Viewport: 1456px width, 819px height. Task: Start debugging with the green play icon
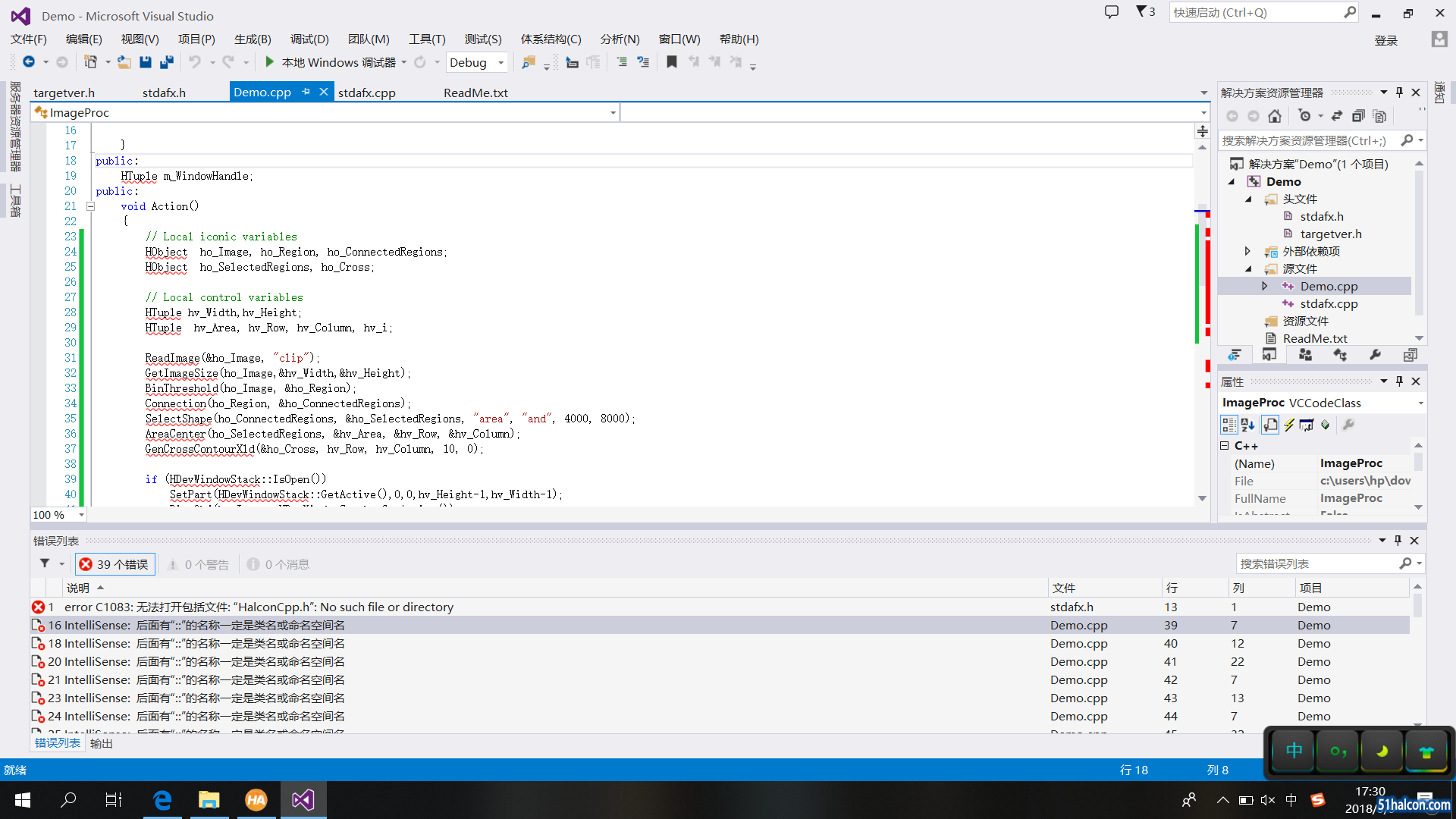269,62
